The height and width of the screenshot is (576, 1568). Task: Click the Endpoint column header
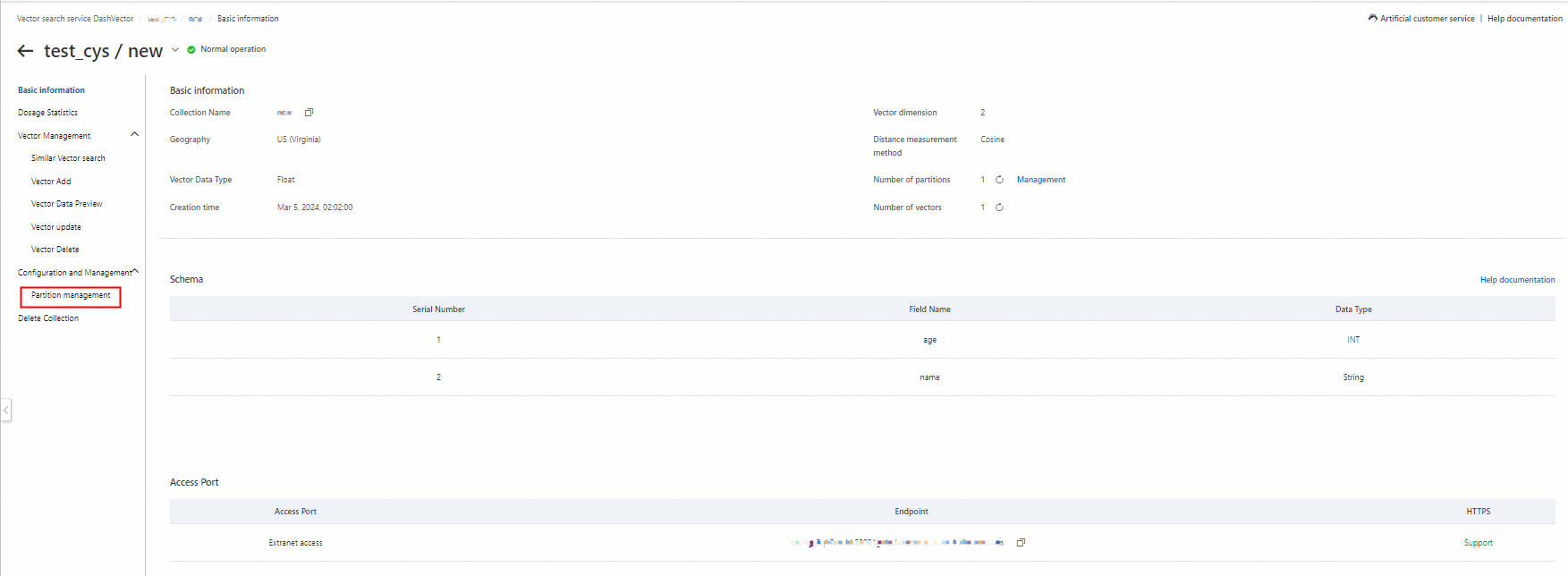[x=911, y=512]
